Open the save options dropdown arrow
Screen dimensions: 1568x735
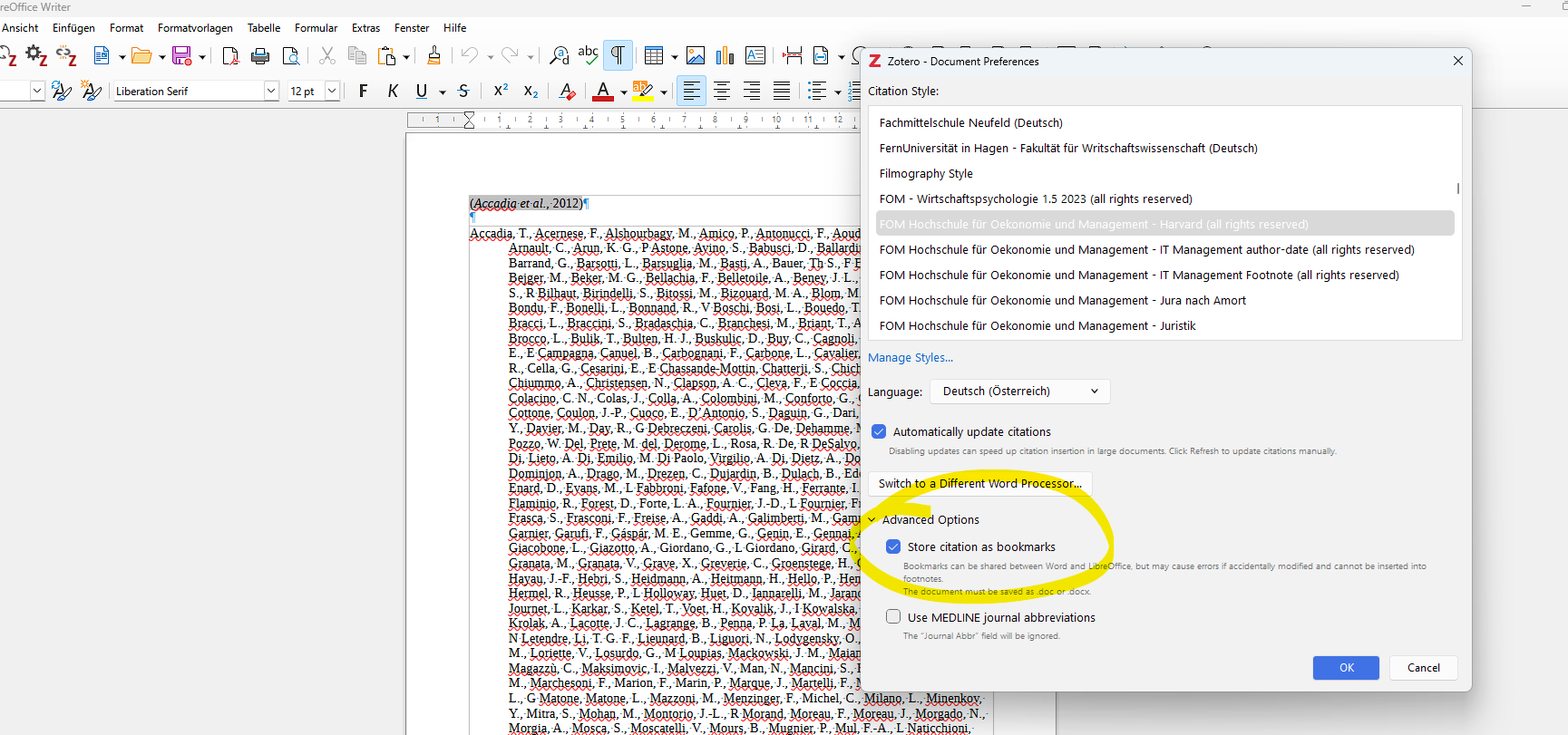201,57
